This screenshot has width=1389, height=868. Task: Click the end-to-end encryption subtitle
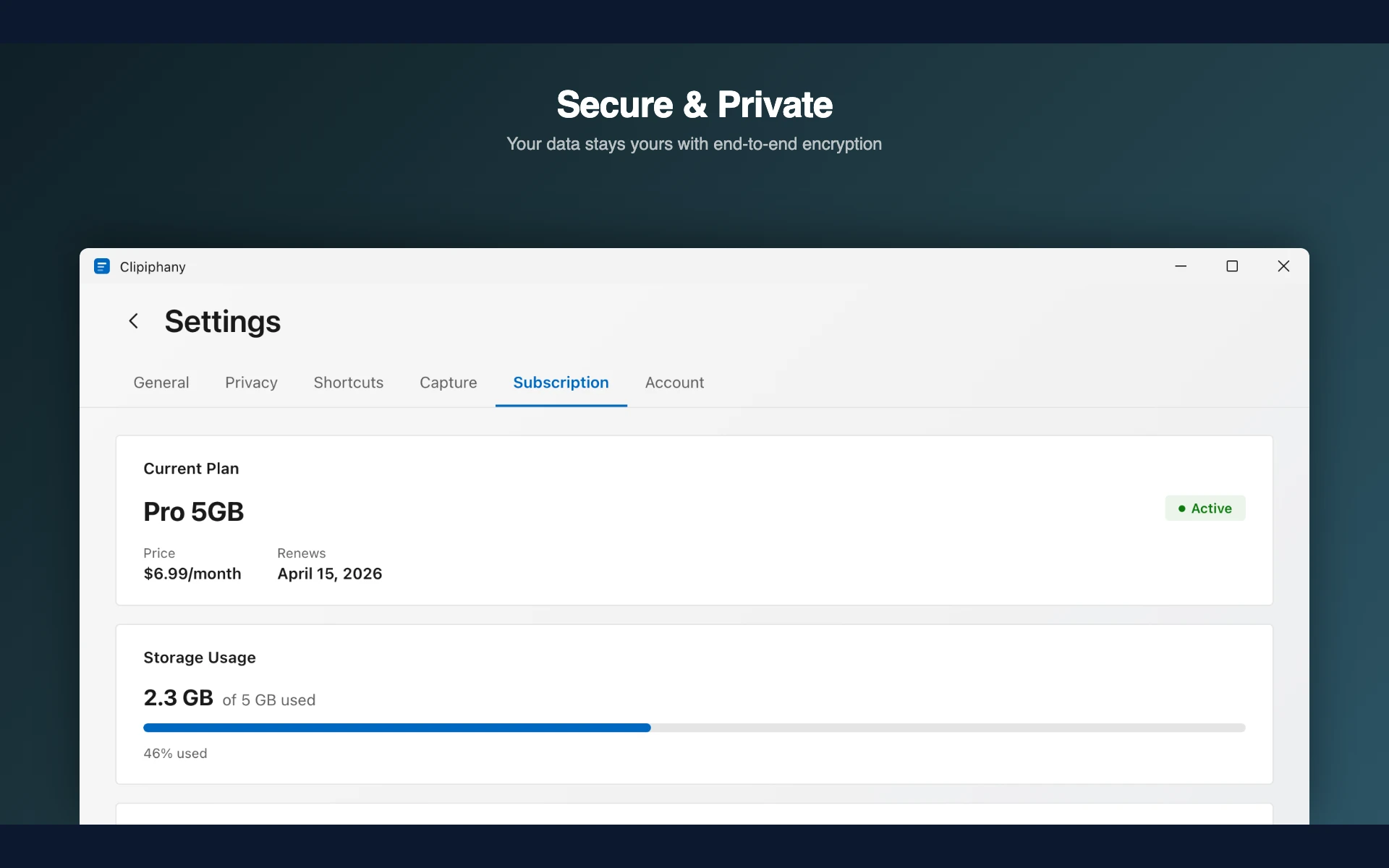(694, 144)
